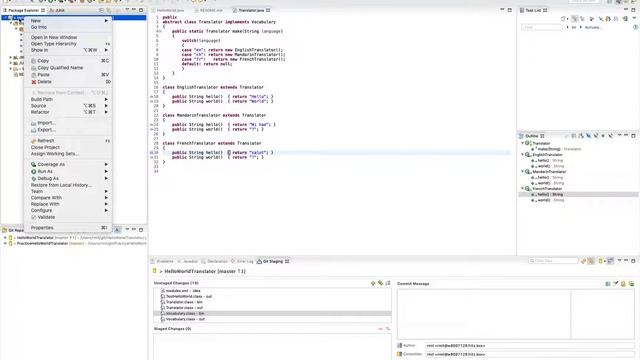This screenshot has height=360, width=640.
Task: Switch to the Declaration tab
Action: pos(215,261)
